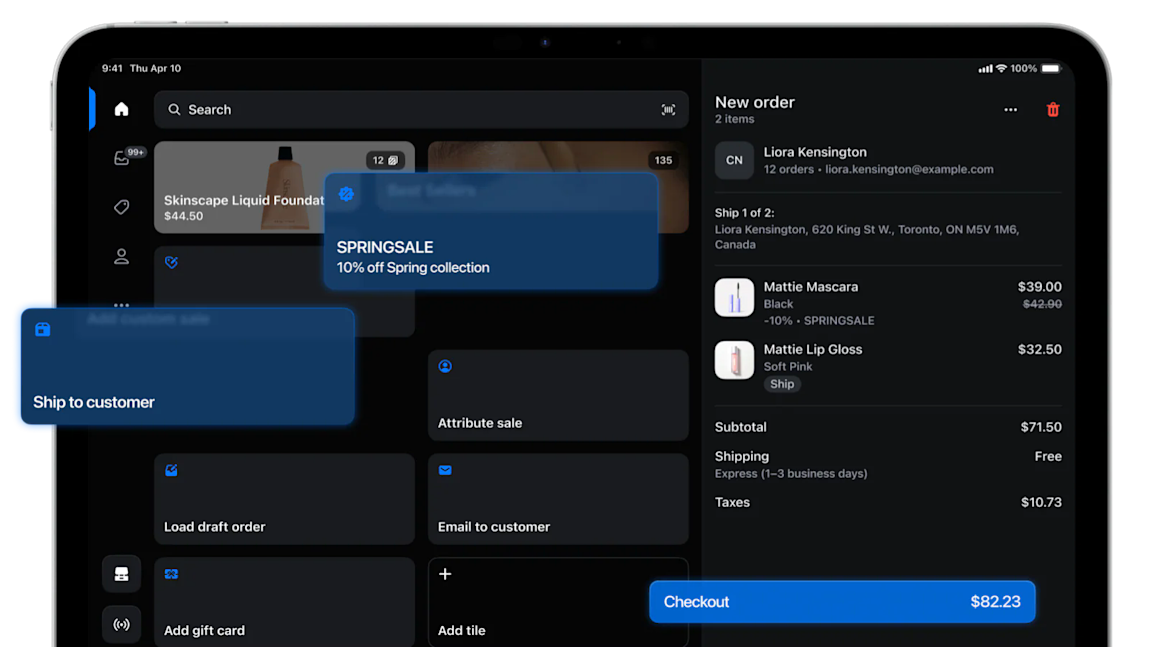Click the Ship 1 of 2 address text
The height and width of the screenshot is (647, 1150).
867,229
